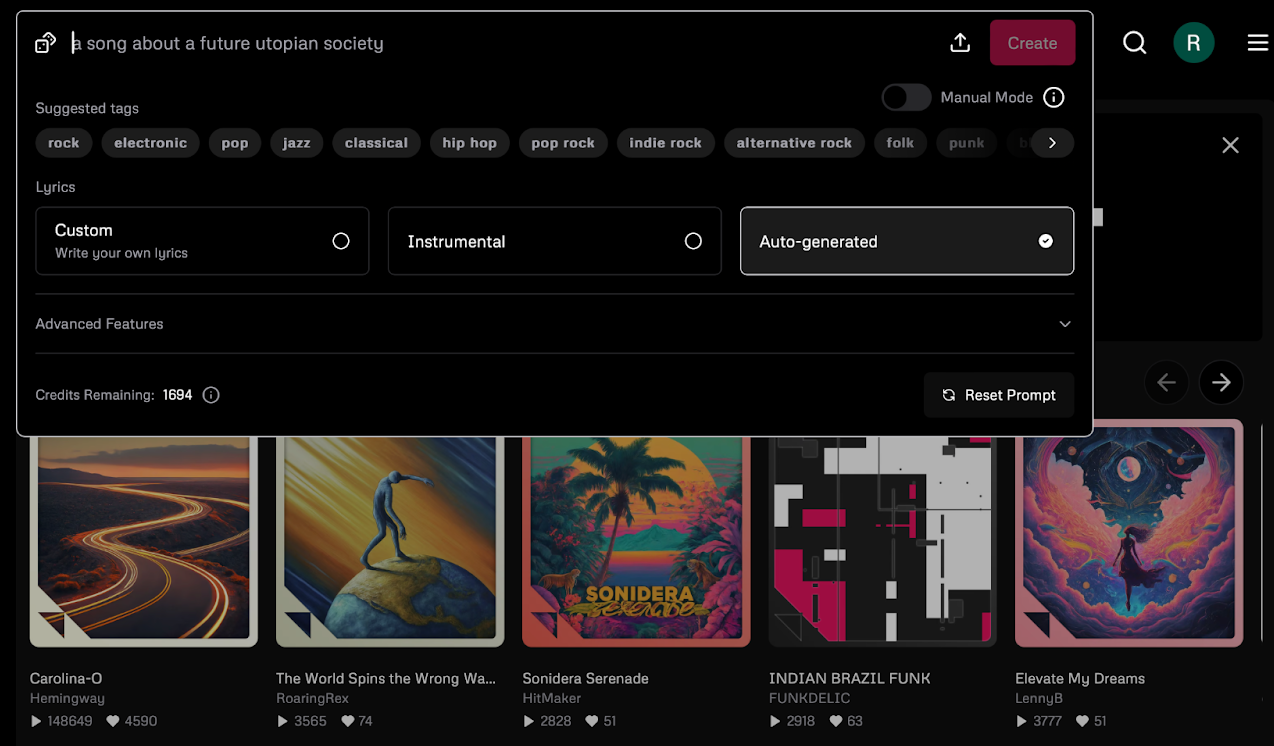1274x746 pixels.
Task: Enable Manual Mode
Action: (x=906, y=97)
